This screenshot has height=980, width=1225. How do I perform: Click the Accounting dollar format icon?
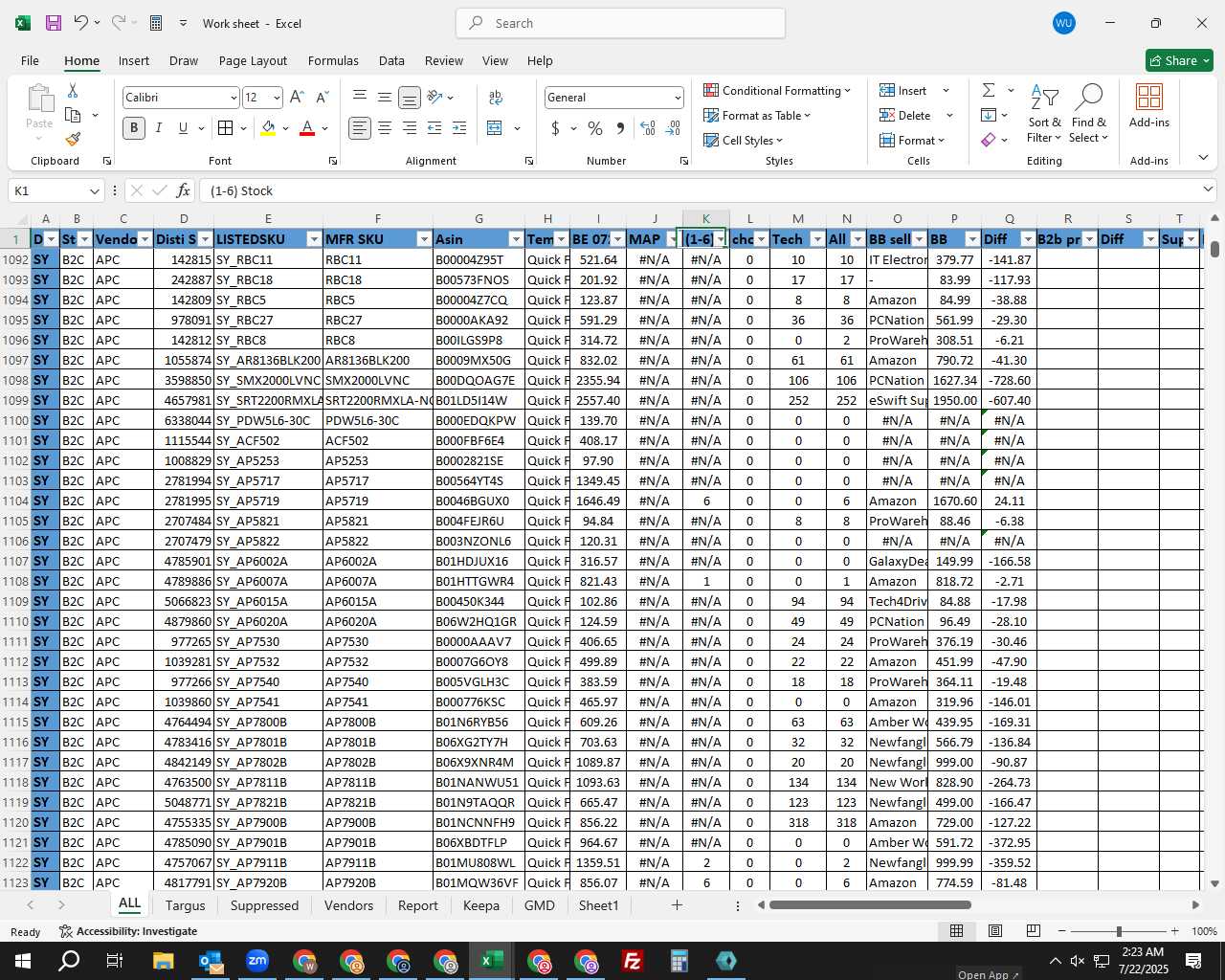pyautogui.click(x=555, y=128)
